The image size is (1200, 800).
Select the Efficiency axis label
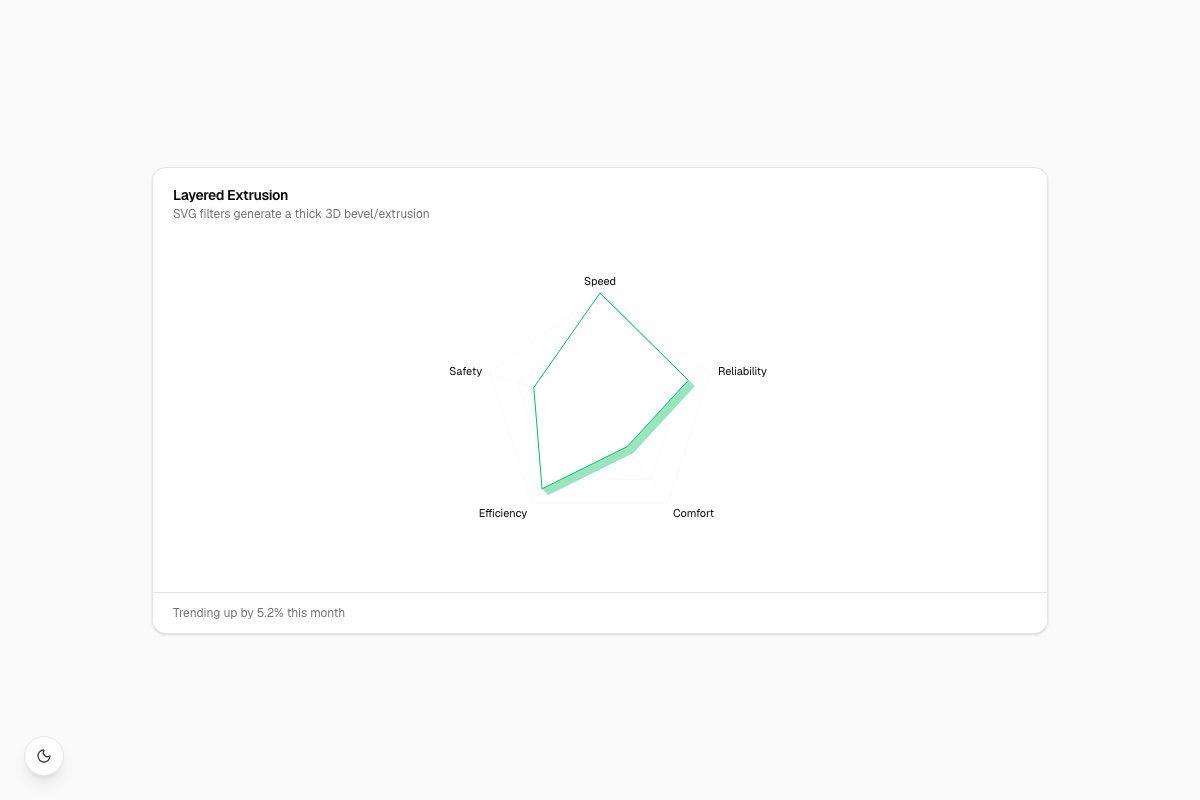[x=503, y=513]
